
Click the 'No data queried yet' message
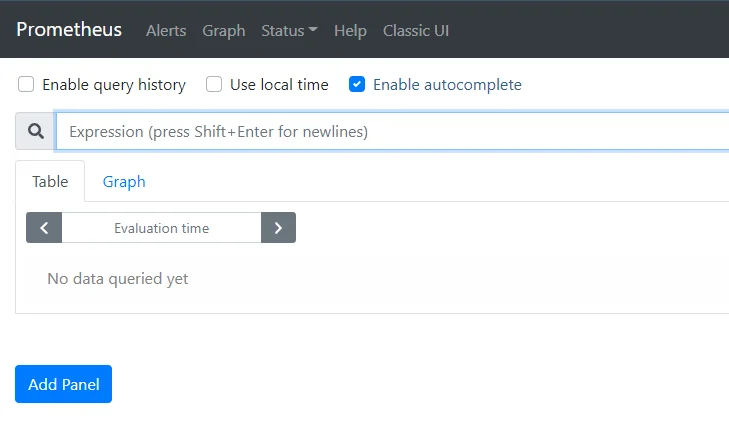tap(118, 278)
